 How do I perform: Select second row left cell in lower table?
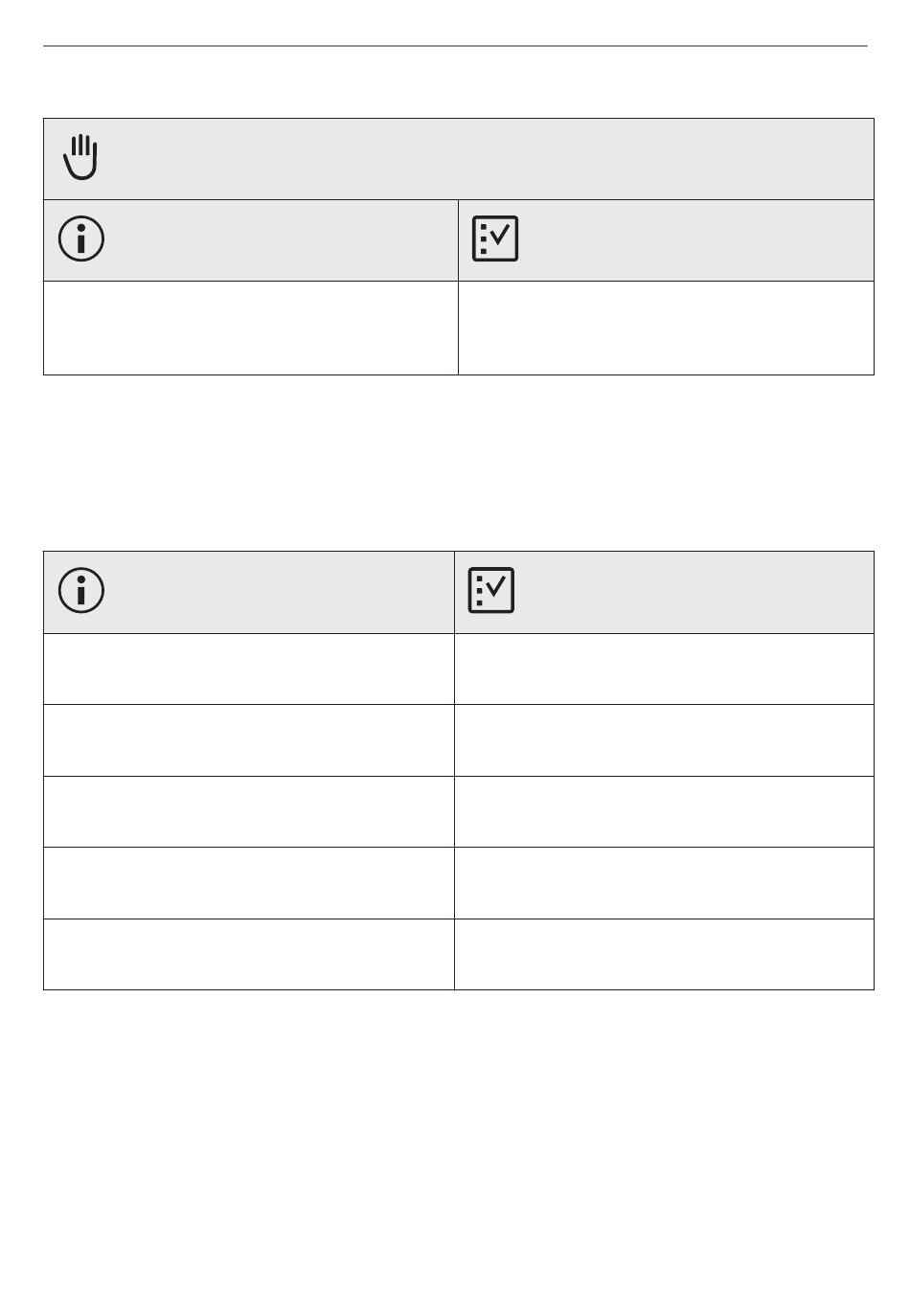coord(249,740)
